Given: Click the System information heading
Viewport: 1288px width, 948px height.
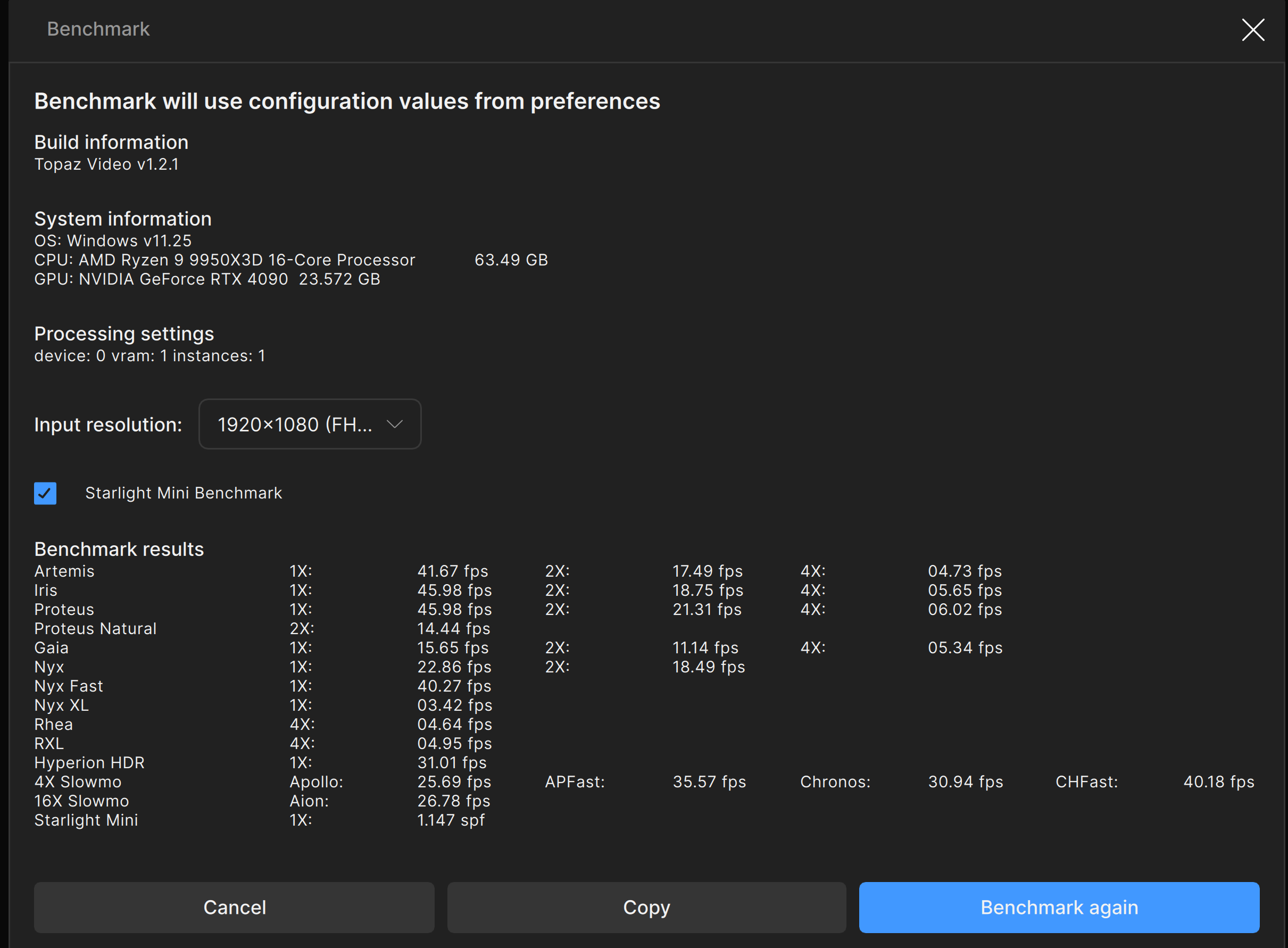Looking at the screenshot, I should click(x=123, y=219).
